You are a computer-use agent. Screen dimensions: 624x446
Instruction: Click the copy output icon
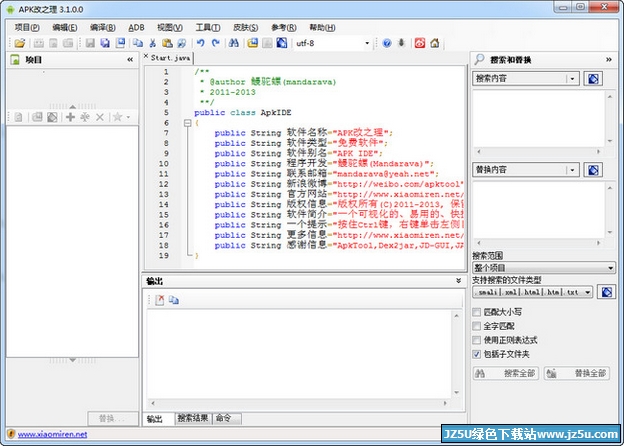pyautogui.click(x=174, y=300)
